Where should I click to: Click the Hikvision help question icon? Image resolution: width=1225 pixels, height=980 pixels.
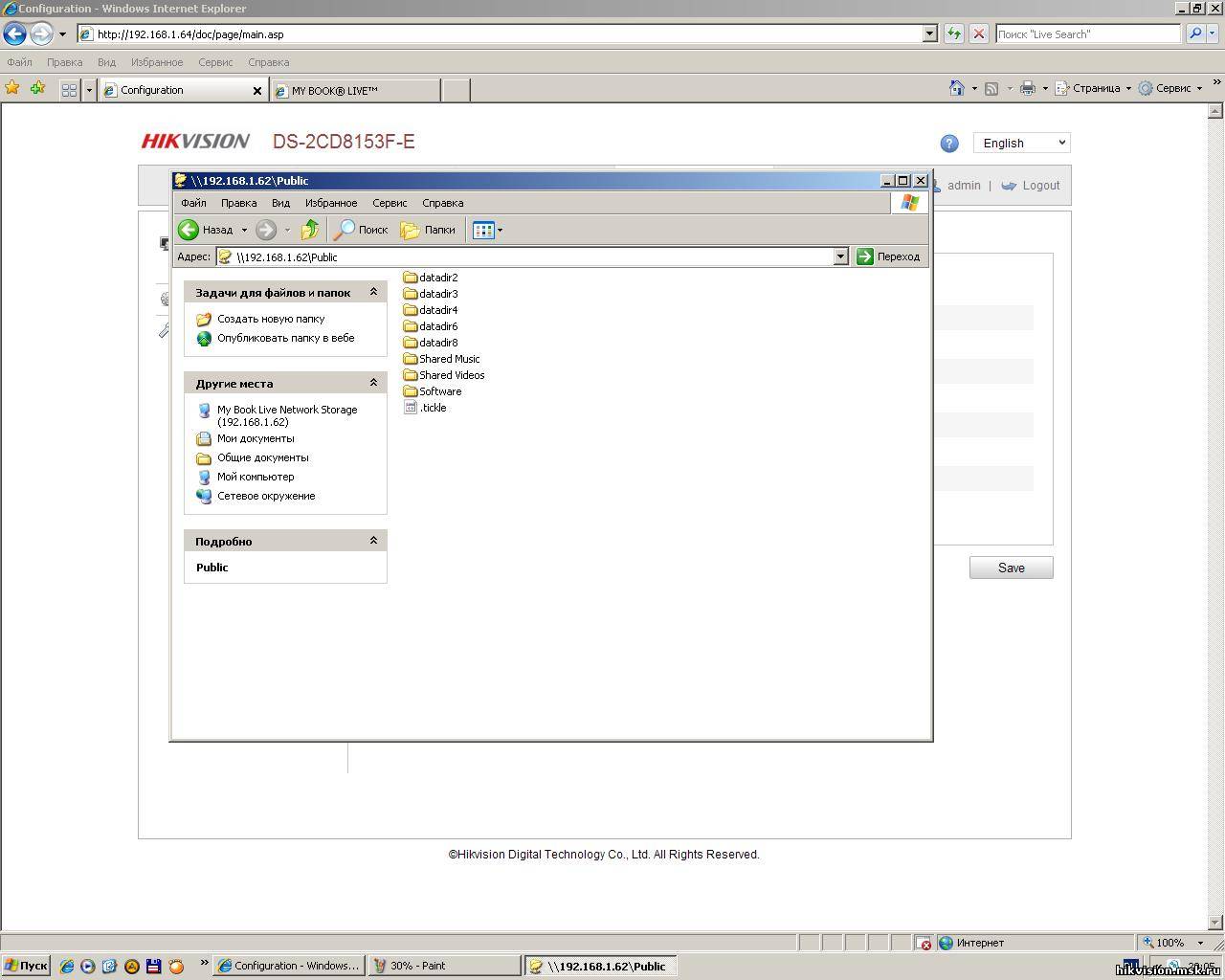click(949, 144)
